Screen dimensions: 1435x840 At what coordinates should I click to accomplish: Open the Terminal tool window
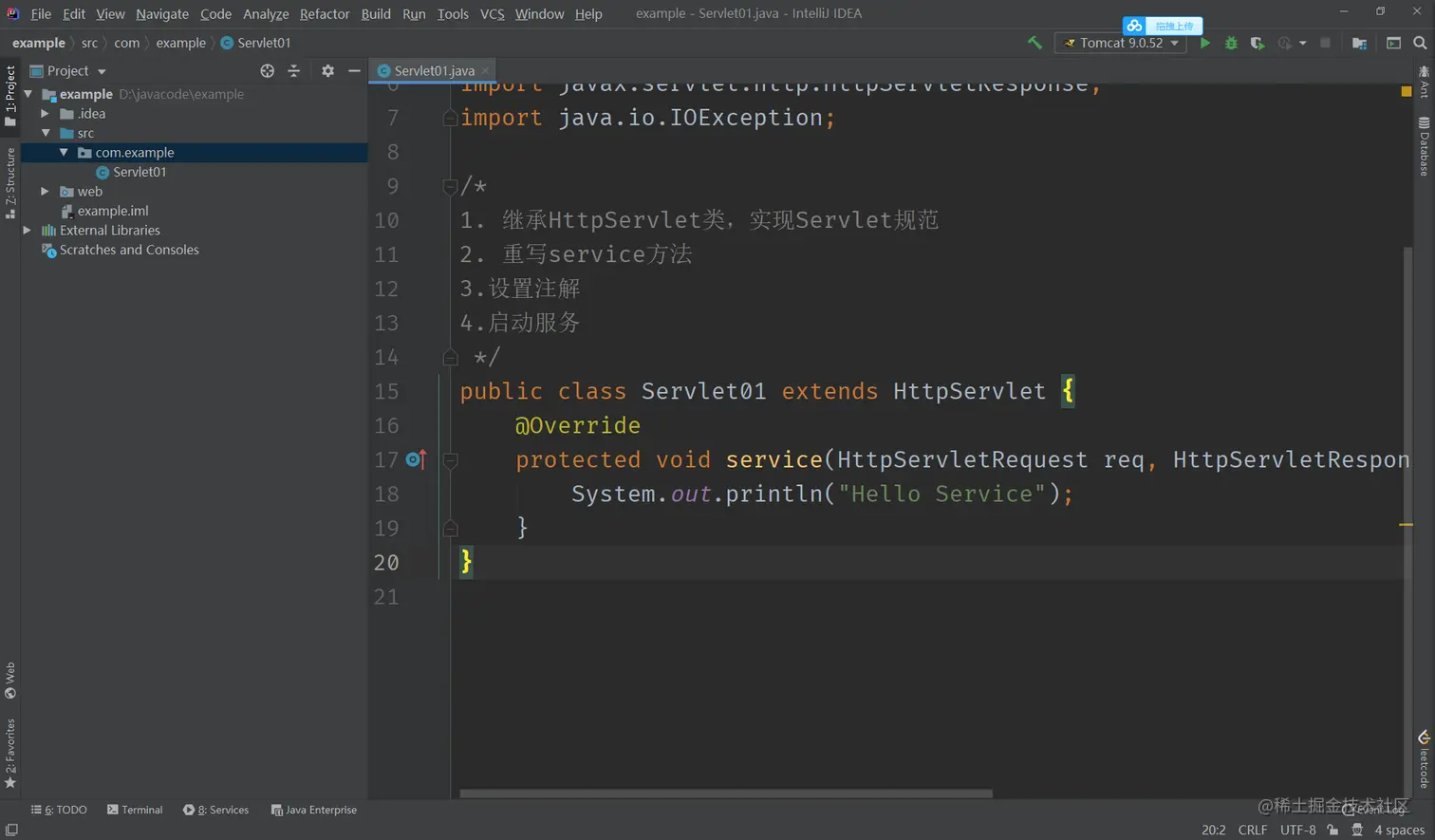(x=135, y=810)
